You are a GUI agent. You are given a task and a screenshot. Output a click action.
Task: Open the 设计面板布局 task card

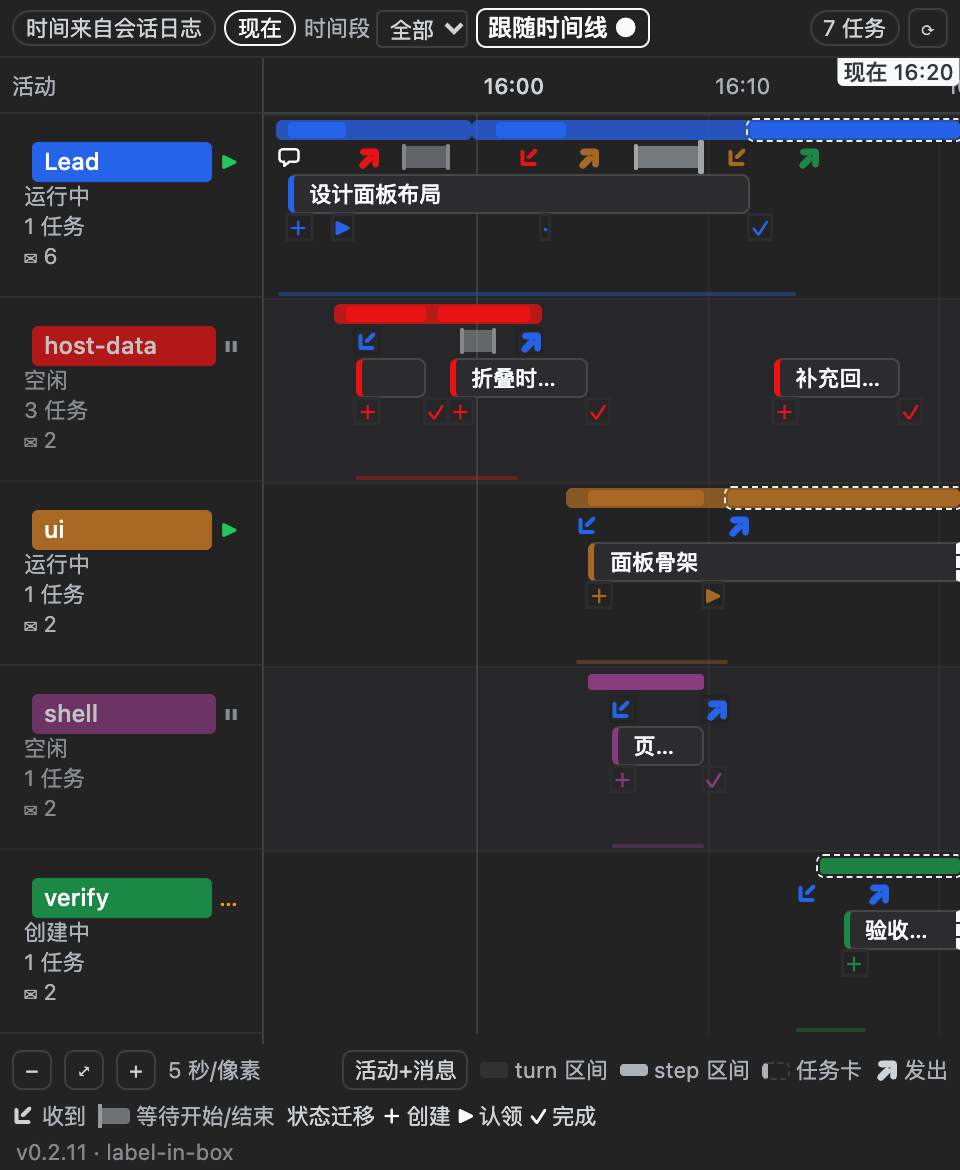tap(518, 195)
